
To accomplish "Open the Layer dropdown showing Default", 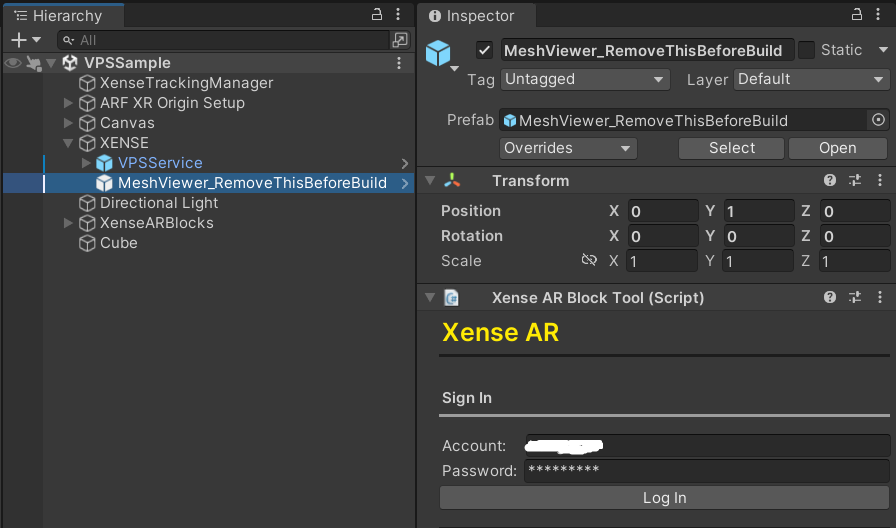I will [811, 79].
